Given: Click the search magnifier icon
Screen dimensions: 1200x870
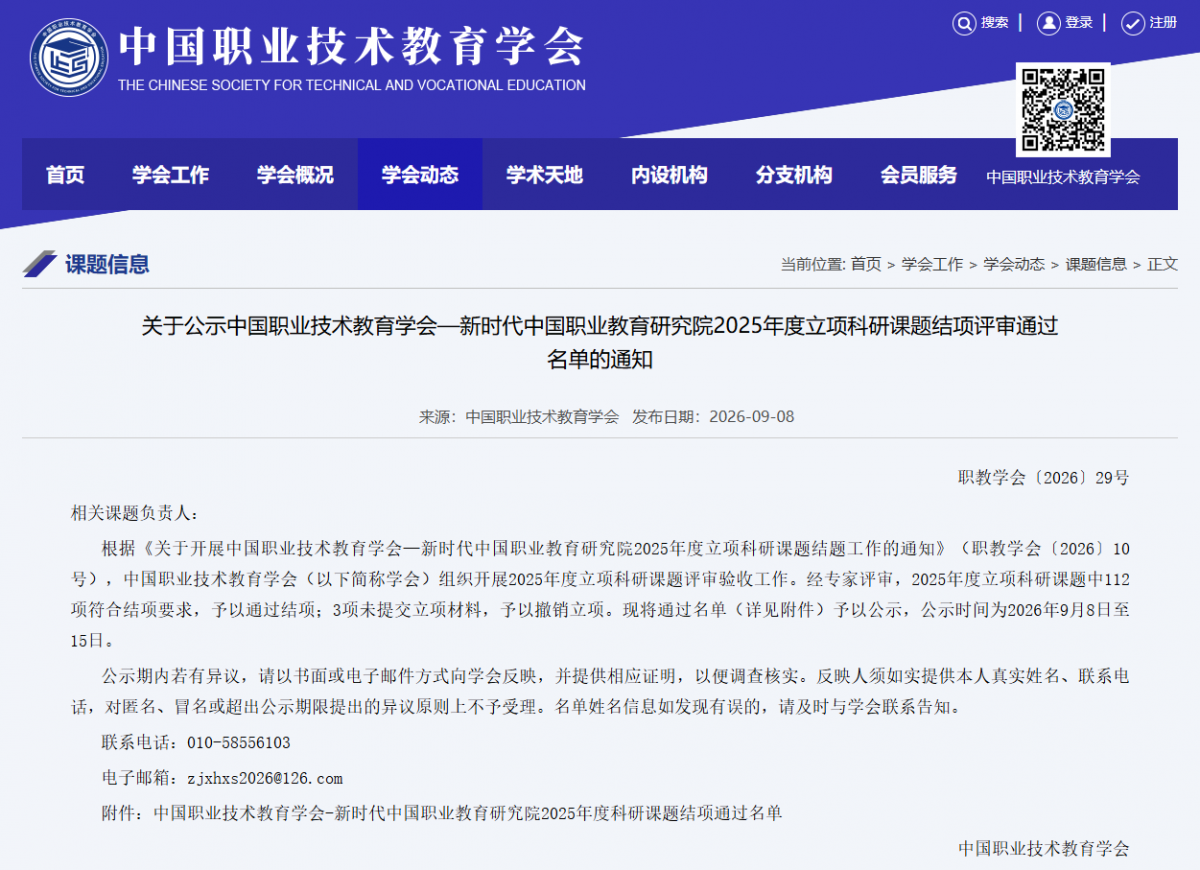Looking at the screenshot, I should click(964, 23).
